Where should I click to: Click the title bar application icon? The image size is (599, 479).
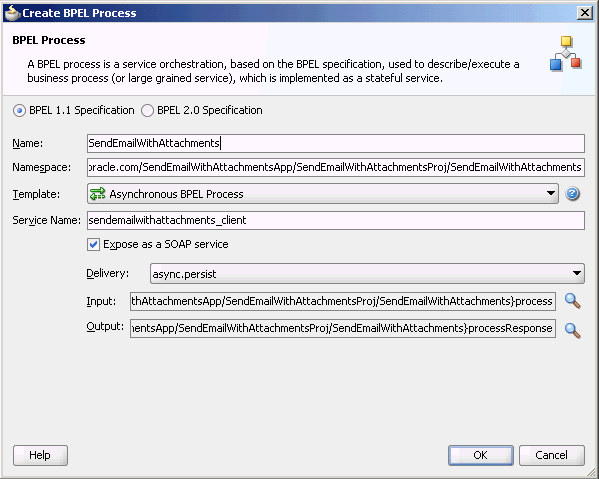click(x=12, y=13)
